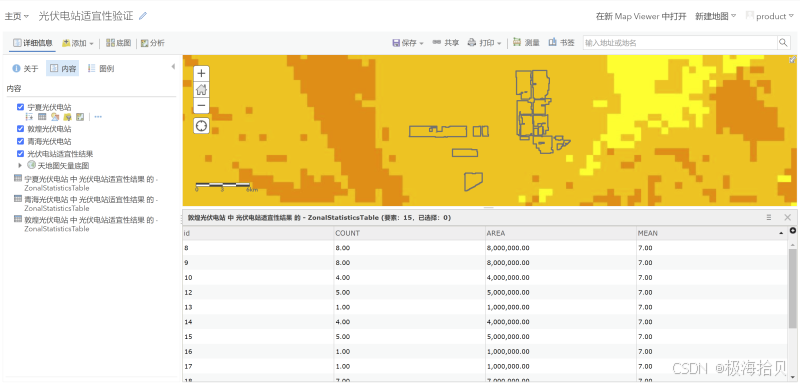The height and width of the screenshot is (384, 800).
Task: Sort by the MEAN column arrow
Action: (782, 233)
